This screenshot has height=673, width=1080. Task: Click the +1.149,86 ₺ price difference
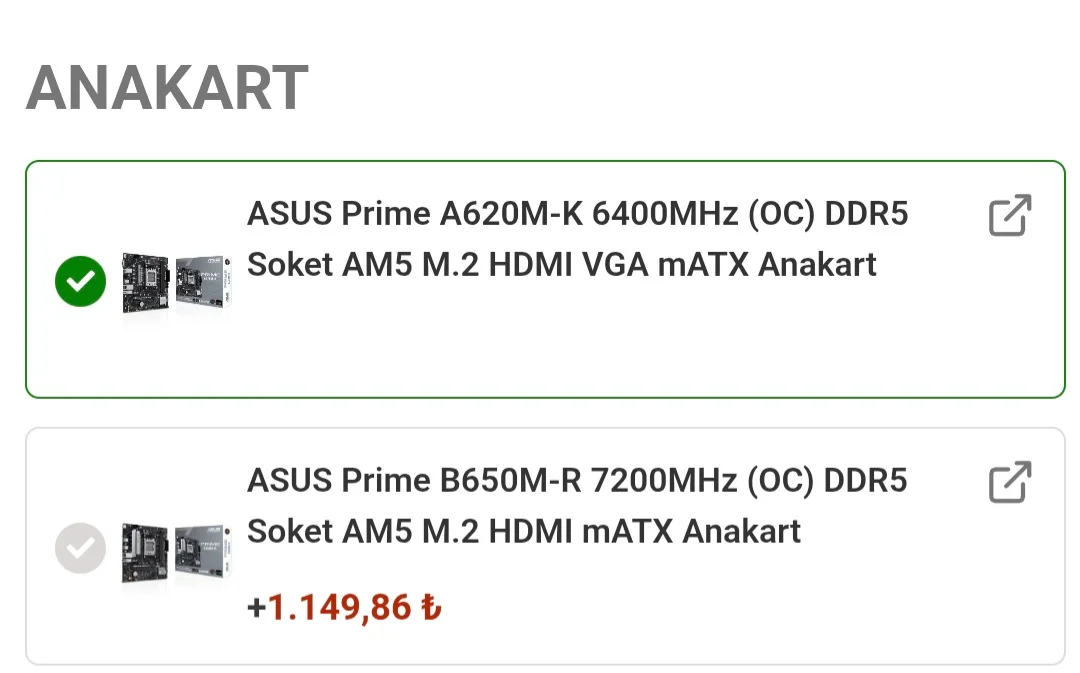tap(344, 606)
